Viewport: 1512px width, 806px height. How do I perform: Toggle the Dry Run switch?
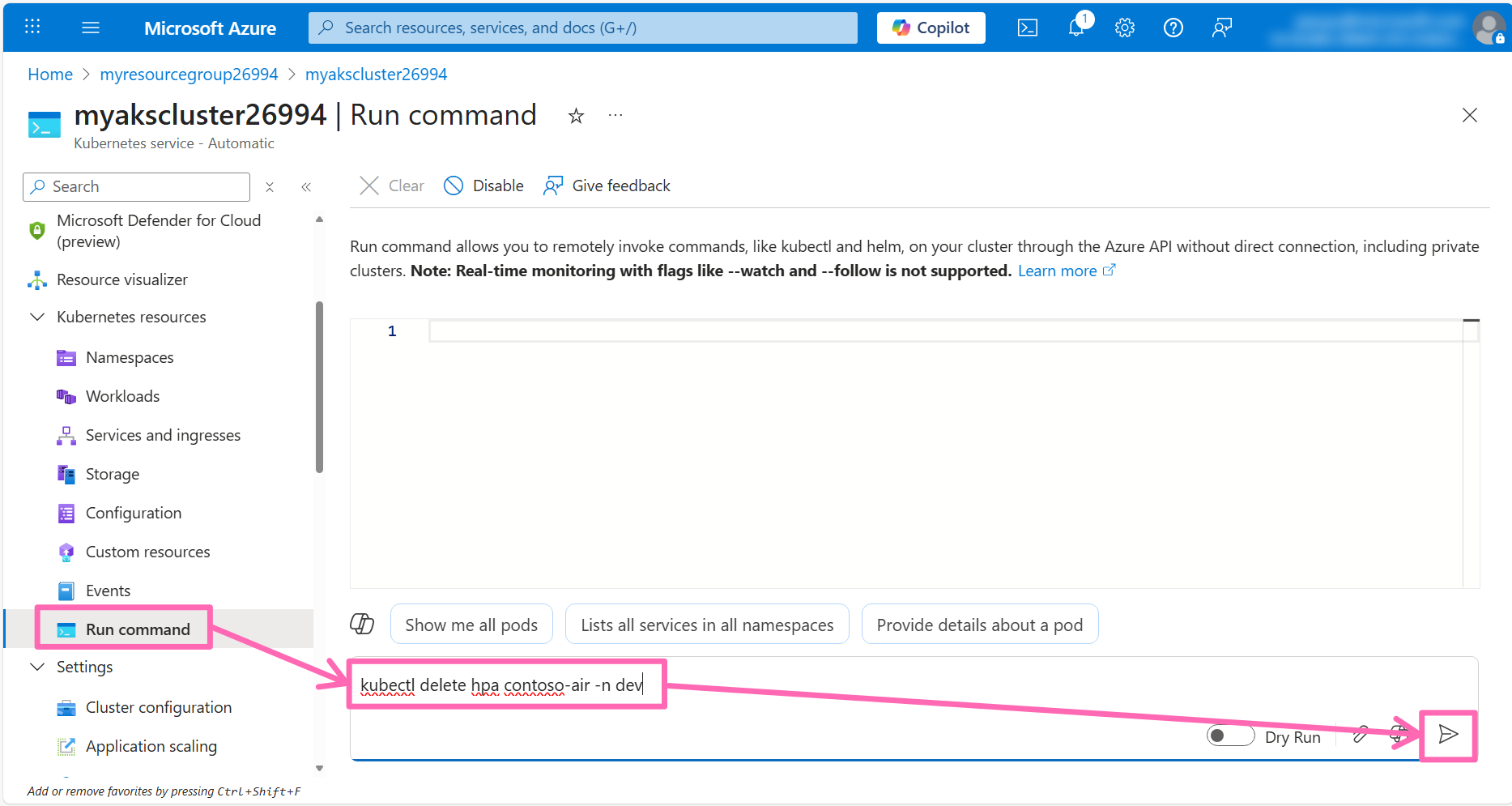pos(1229,736)
